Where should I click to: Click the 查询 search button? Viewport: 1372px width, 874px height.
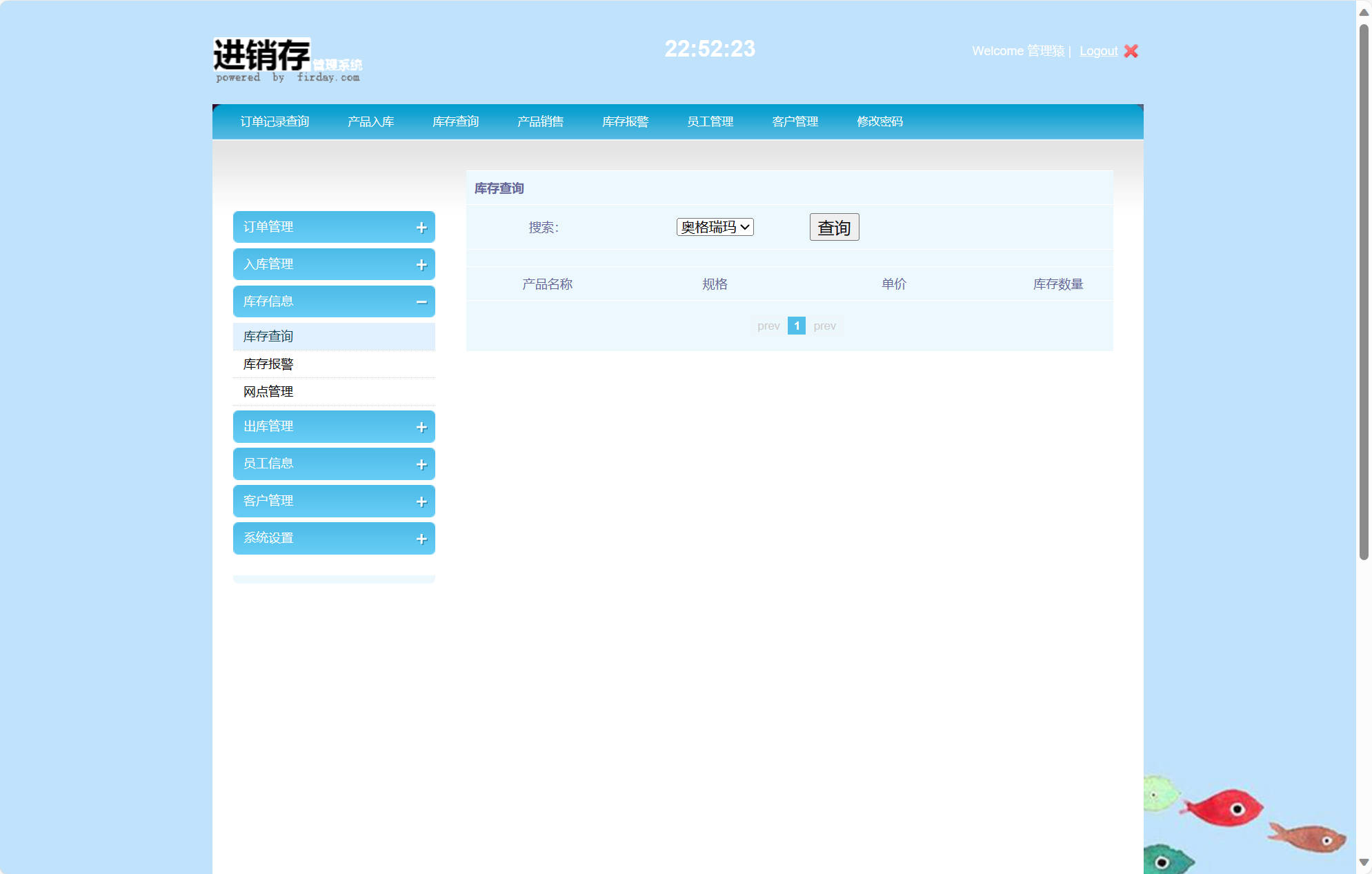tap(834, 227)
